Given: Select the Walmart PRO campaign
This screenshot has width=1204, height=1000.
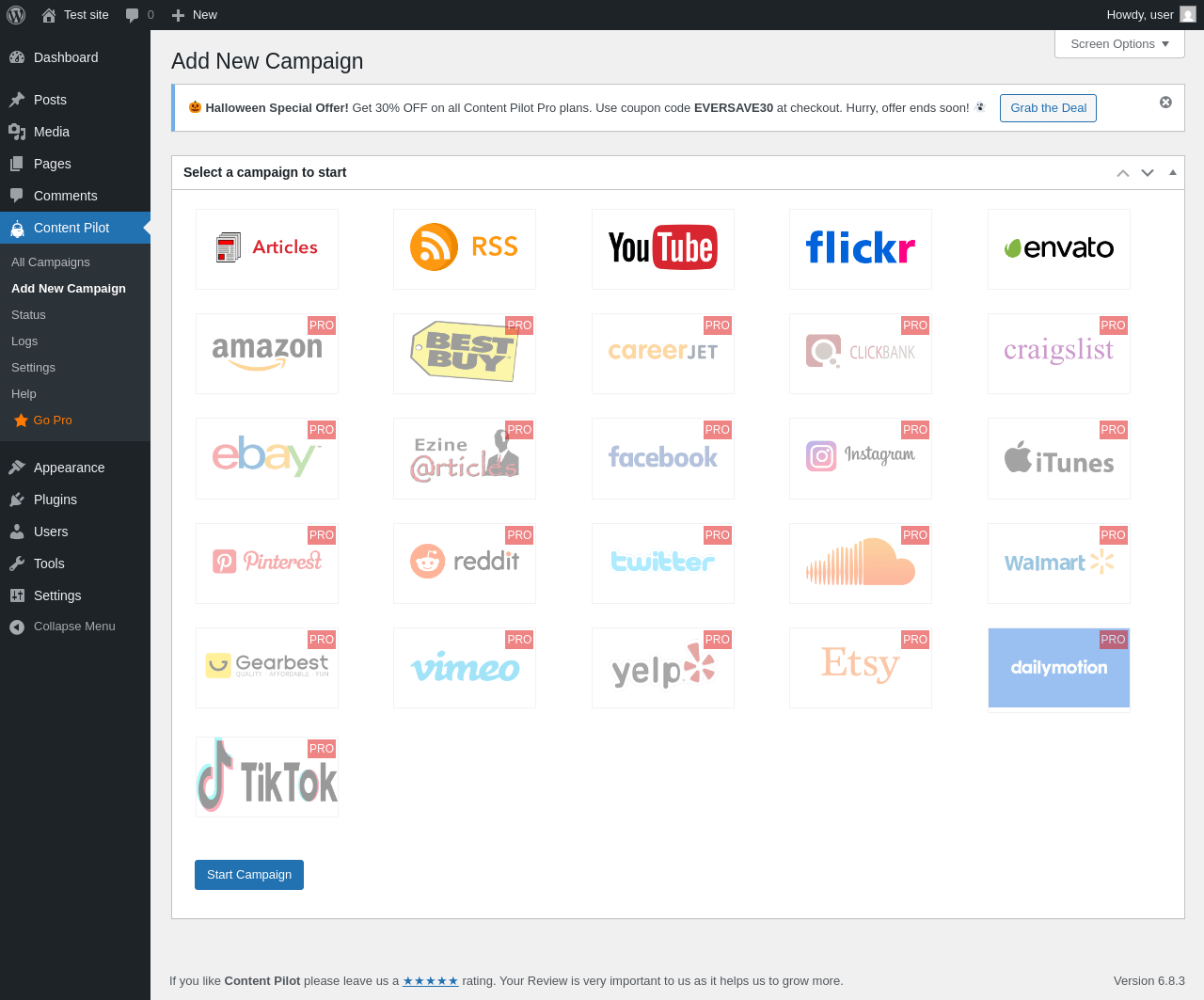Looking at the screenshot, I should [x=1059, y=563].
